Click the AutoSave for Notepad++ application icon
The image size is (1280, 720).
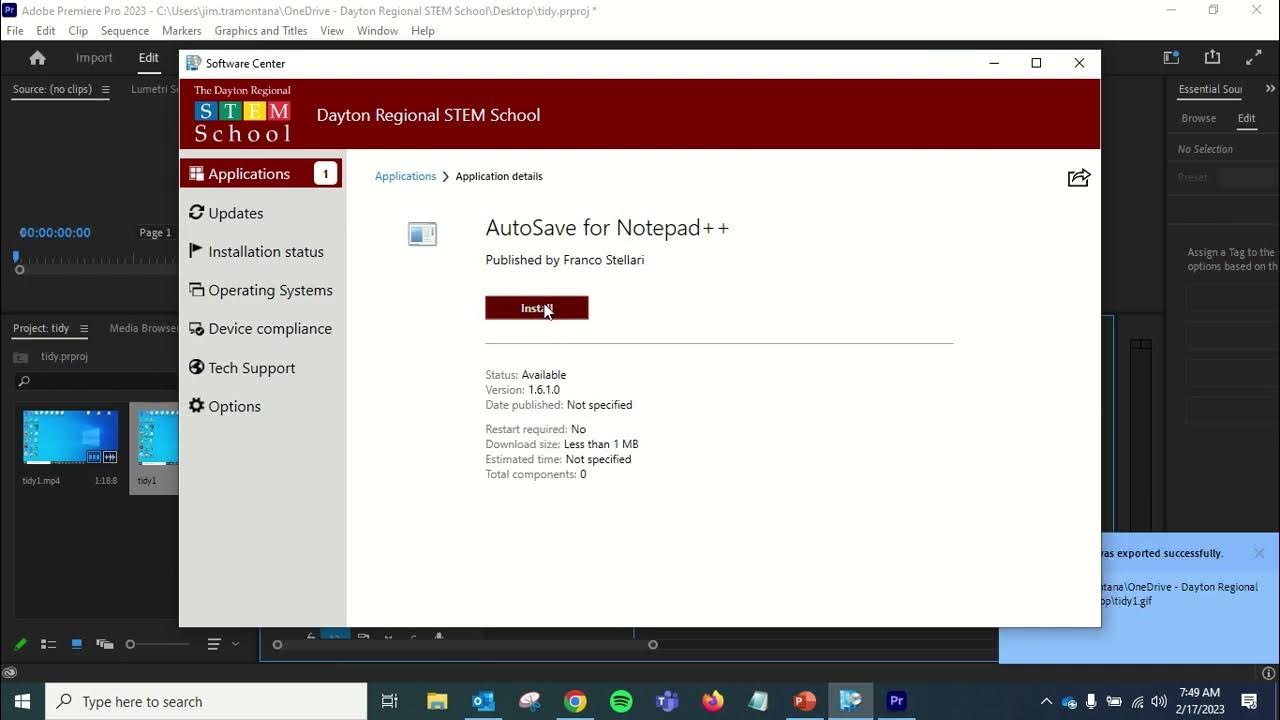(422, 234)
